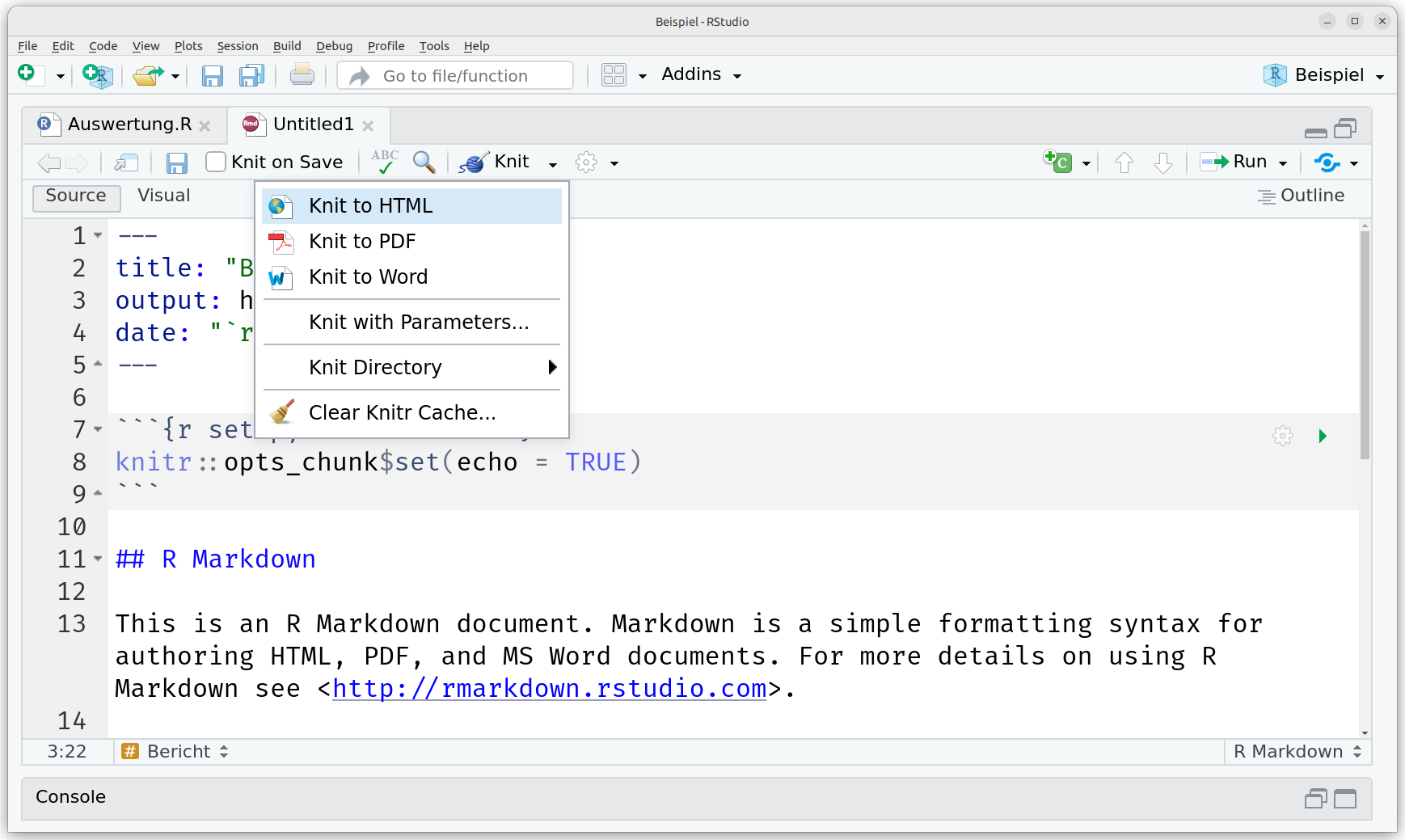This screenshot has height=840, width=1405.
Task: Select Knit with Parameters...
Action: point(411,323)
